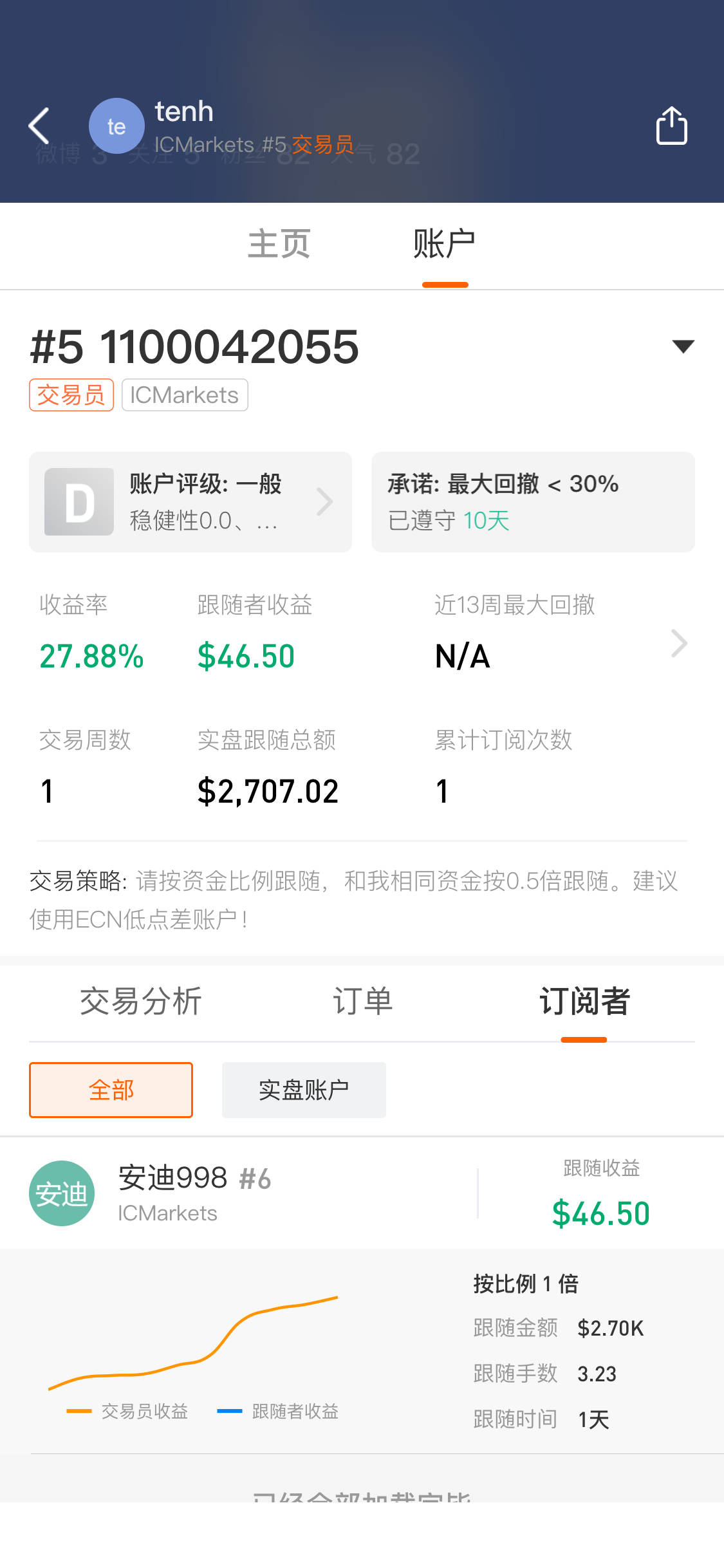Open the 订单 tab

tap(362, 1002)
